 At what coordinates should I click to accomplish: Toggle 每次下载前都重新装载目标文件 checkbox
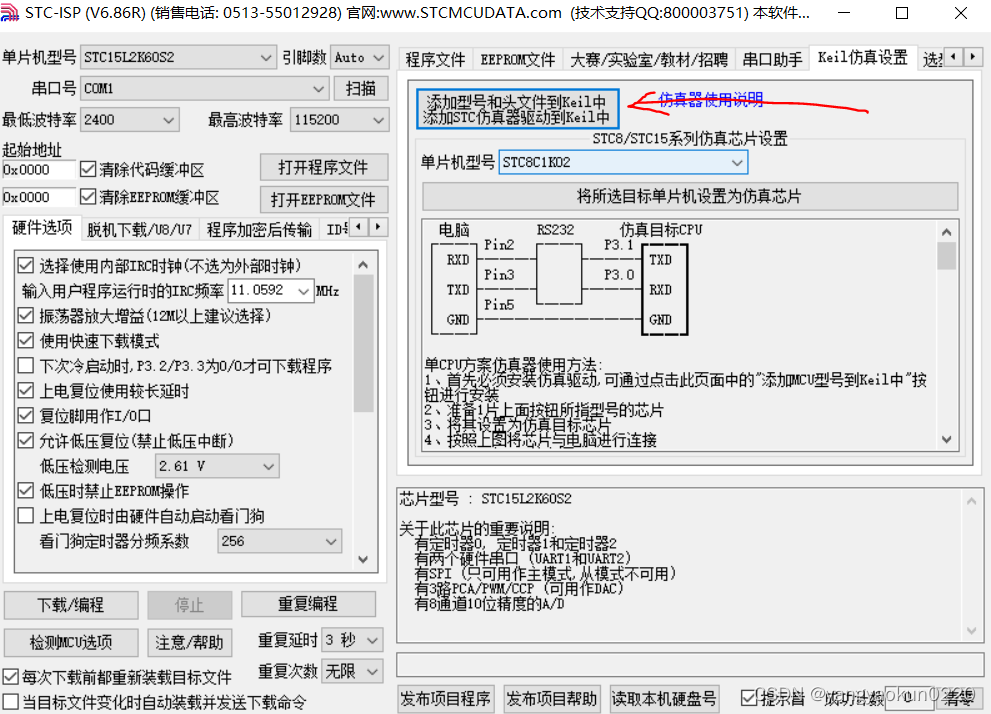tap(11, 677)
